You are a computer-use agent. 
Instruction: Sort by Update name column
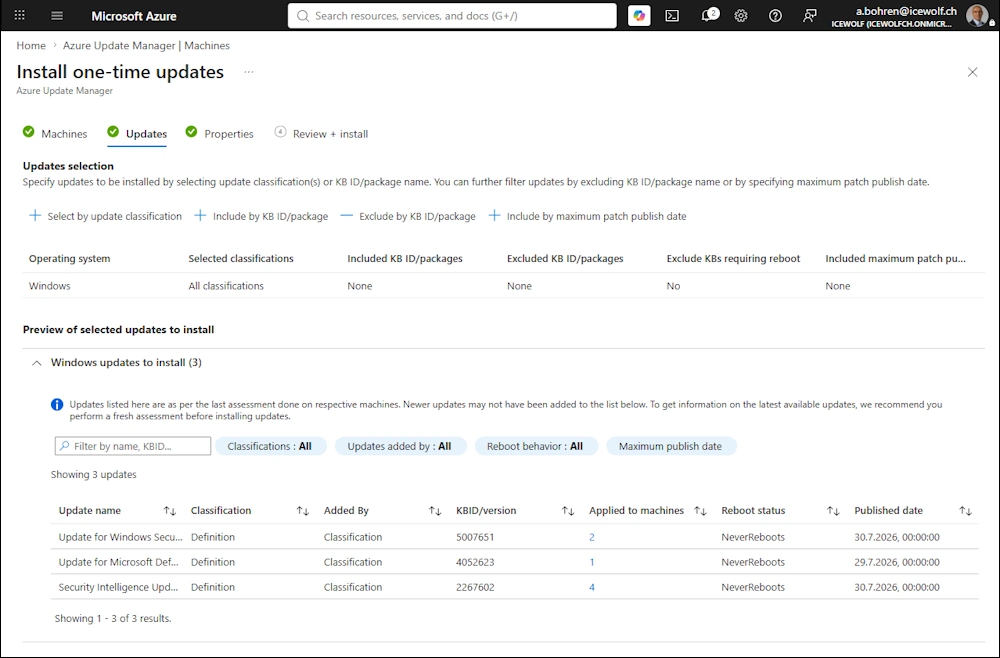coord(169,511)
